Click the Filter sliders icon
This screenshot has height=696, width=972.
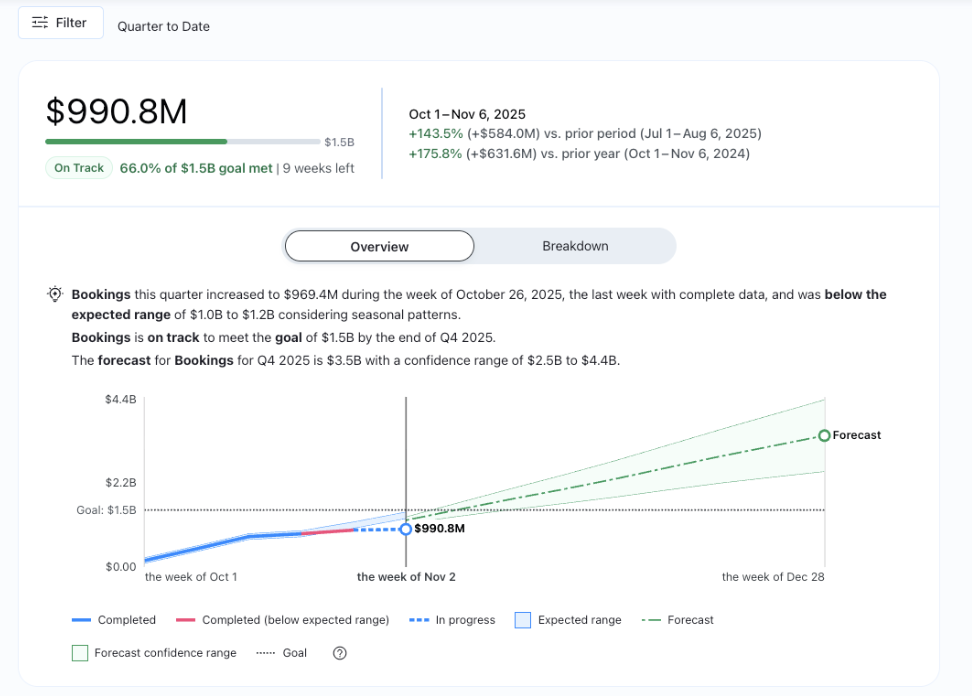40,23
